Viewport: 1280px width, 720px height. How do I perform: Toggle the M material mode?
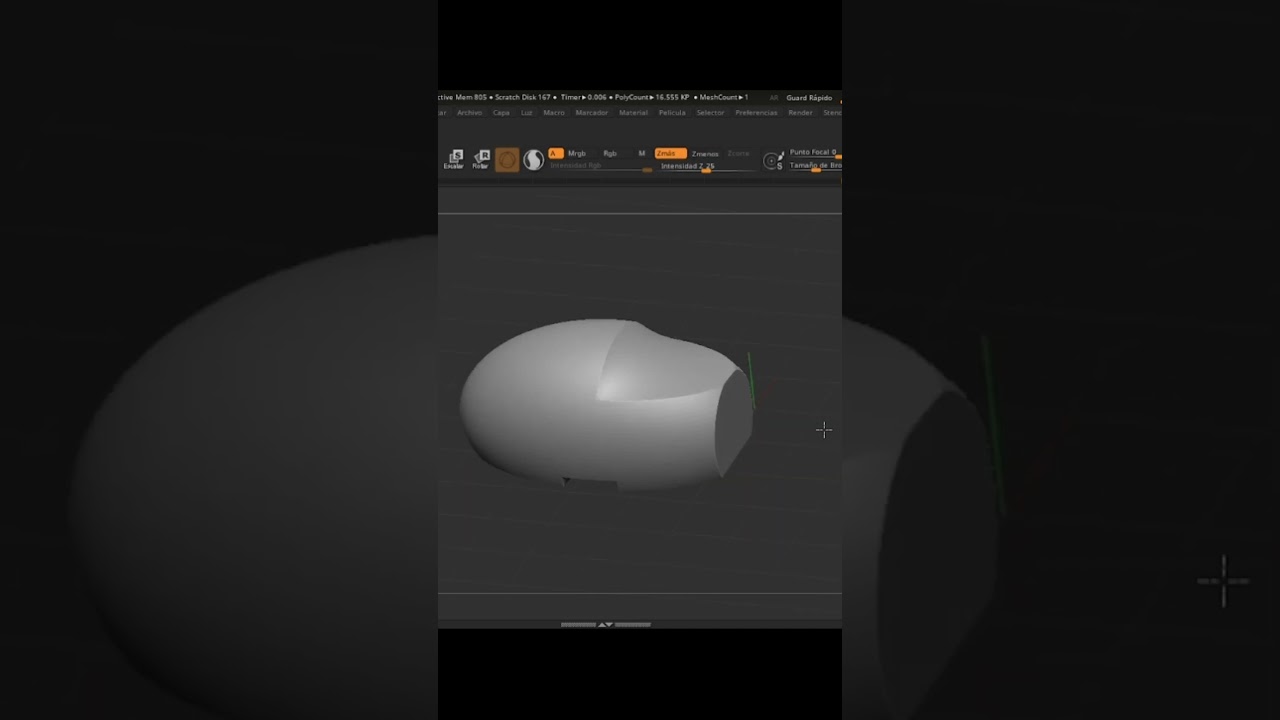tap(642, 153)
